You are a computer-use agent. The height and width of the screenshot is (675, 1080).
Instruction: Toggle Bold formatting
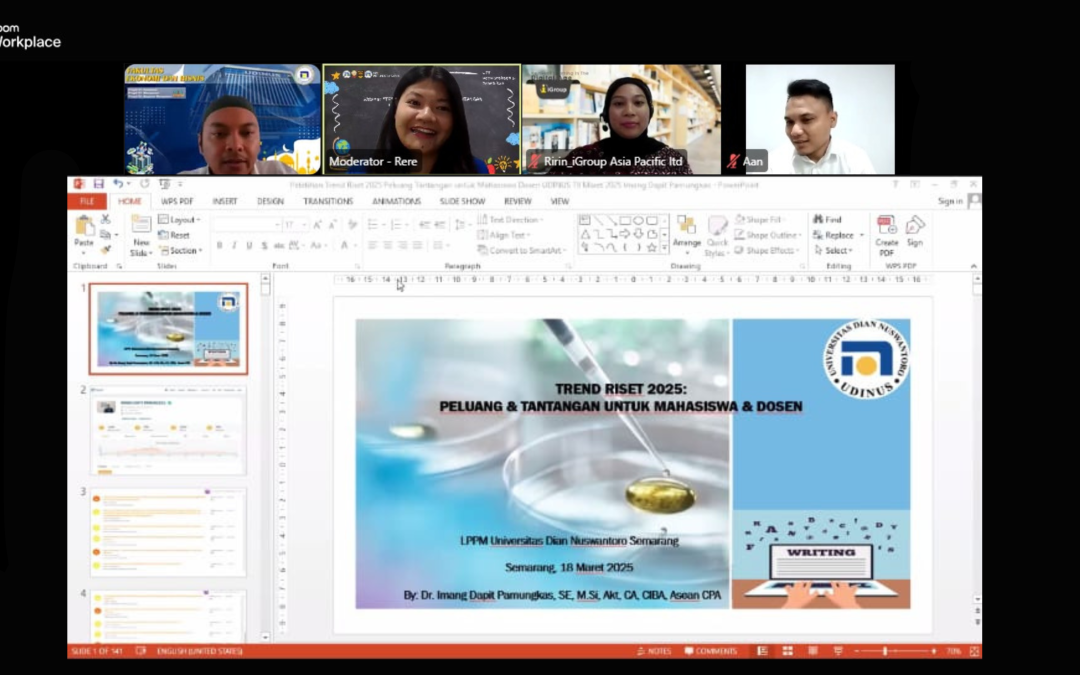pyautogui.click(x=219, y=245)
